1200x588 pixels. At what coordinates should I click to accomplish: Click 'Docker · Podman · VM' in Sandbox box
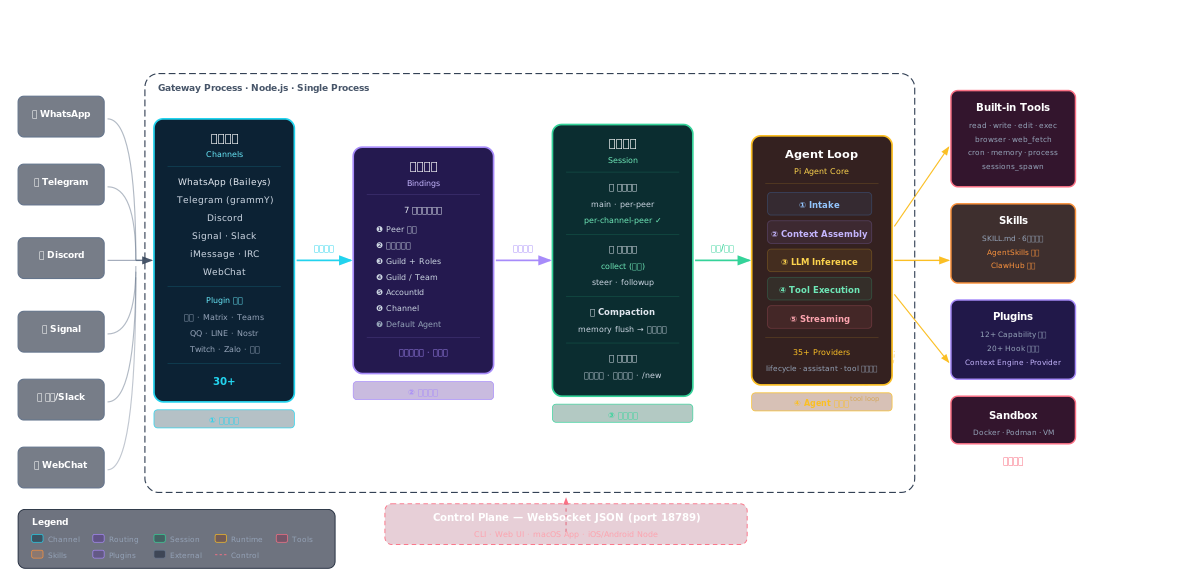1013,433
